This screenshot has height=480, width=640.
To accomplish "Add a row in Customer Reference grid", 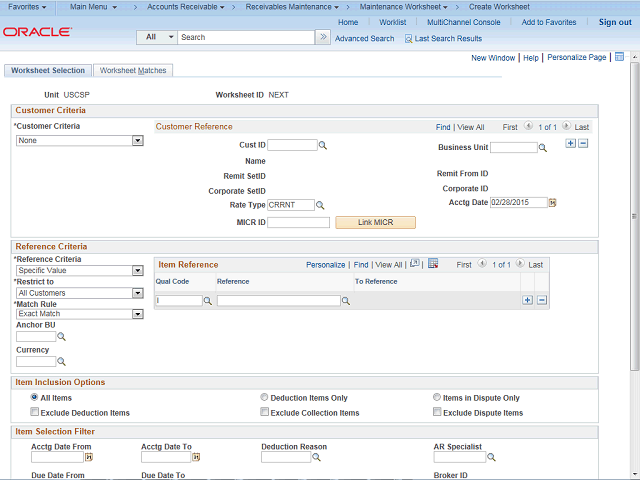I will 571,144.
